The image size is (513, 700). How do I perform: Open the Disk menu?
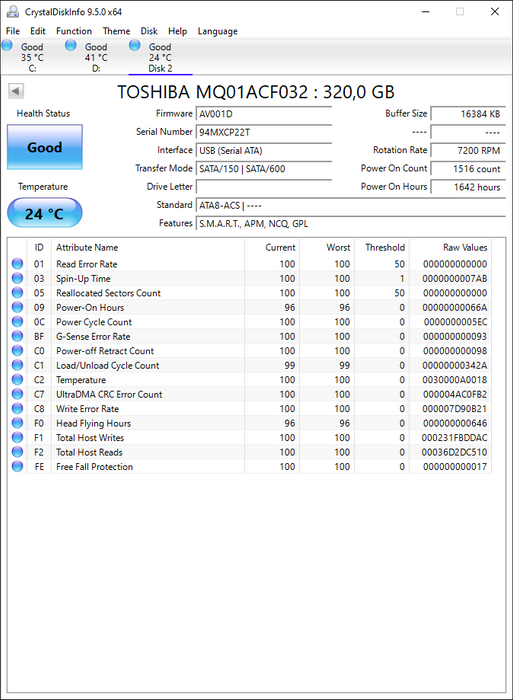click(149, 31)
